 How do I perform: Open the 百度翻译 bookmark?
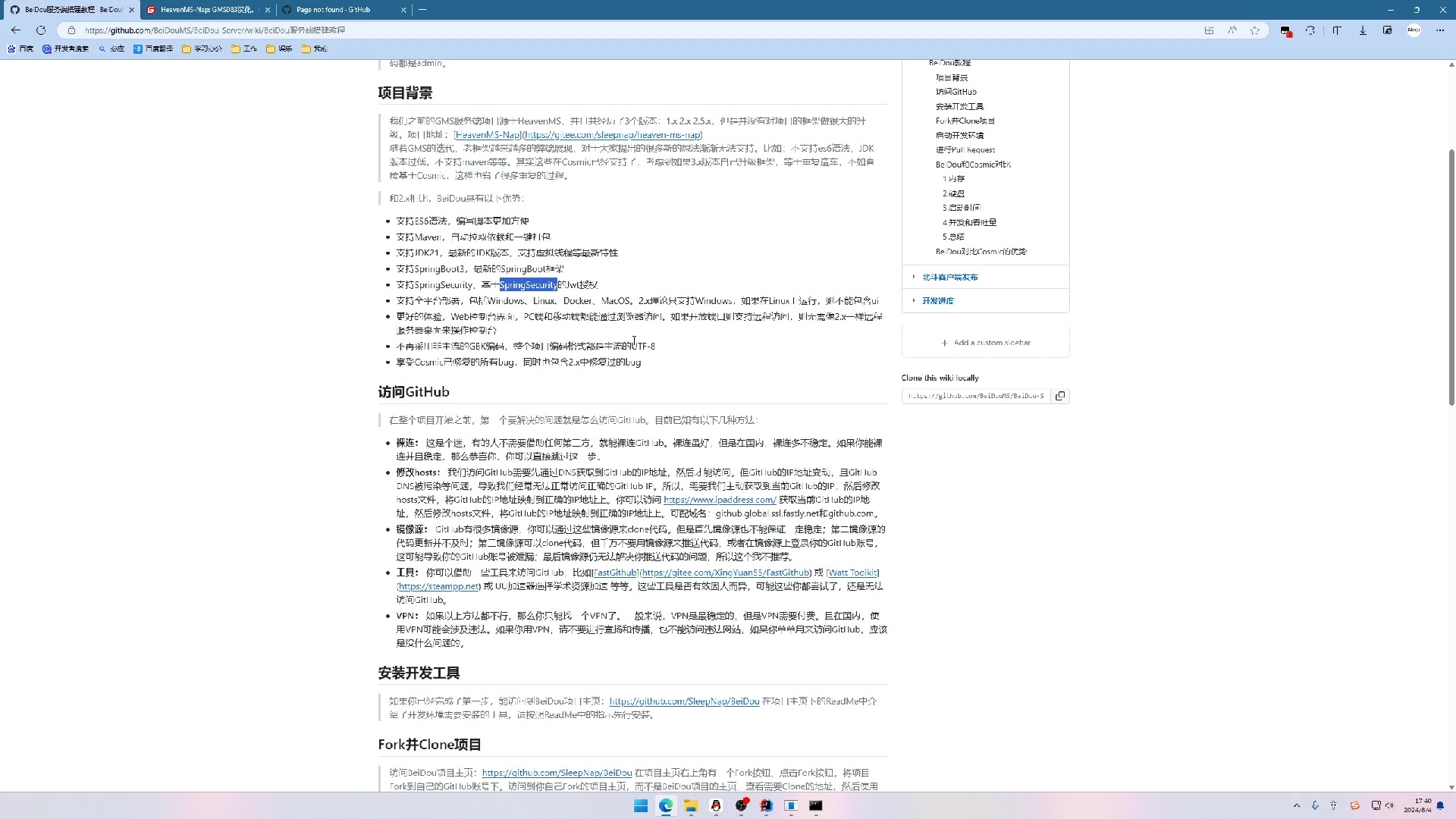153,49
